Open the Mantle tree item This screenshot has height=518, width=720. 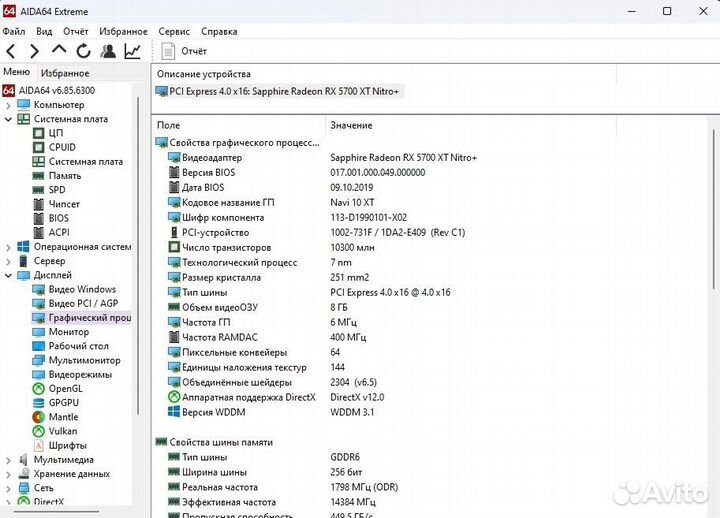[x=56, y=417]
